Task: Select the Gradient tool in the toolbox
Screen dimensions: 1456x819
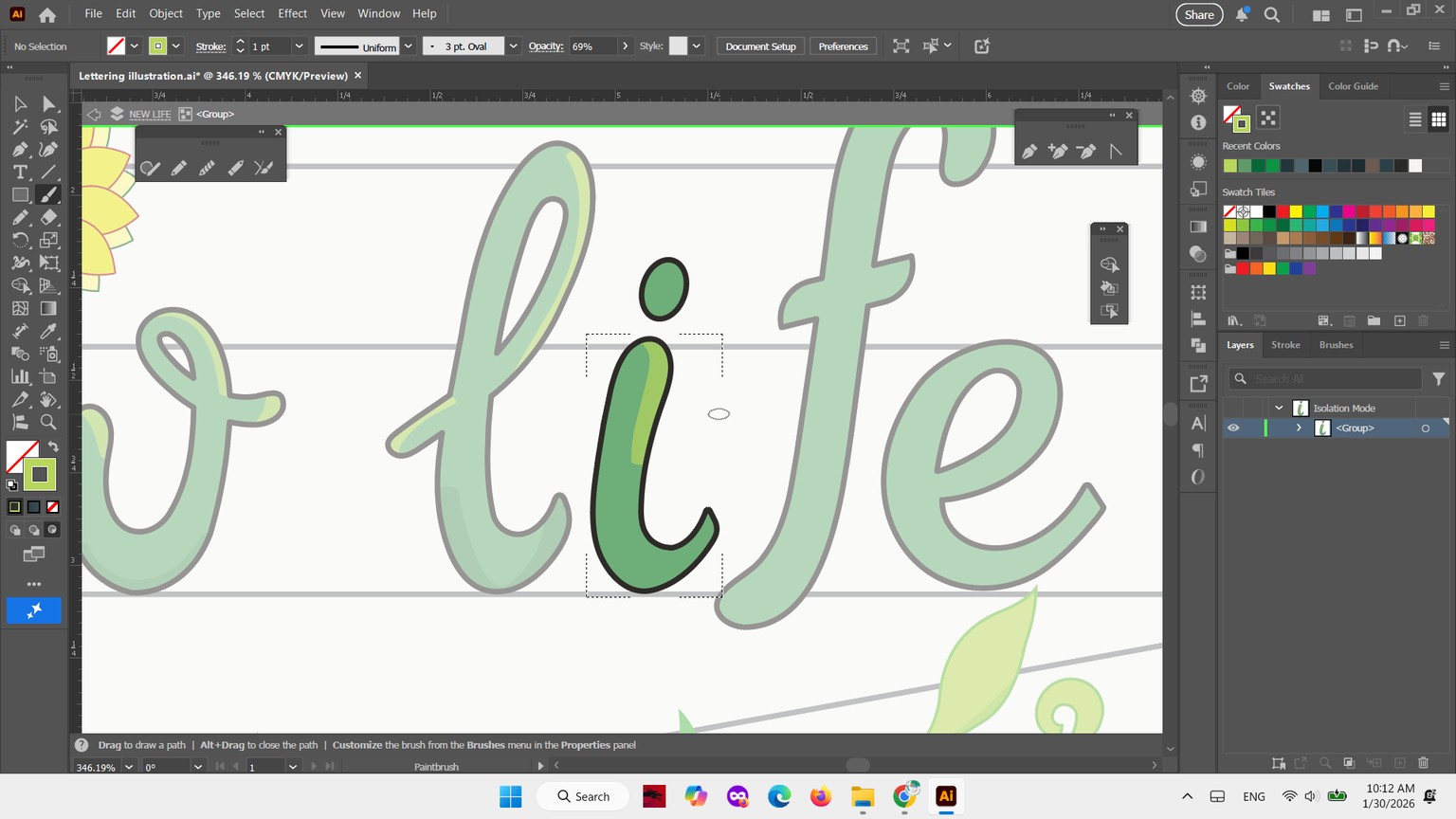Action: coord(48,308)
